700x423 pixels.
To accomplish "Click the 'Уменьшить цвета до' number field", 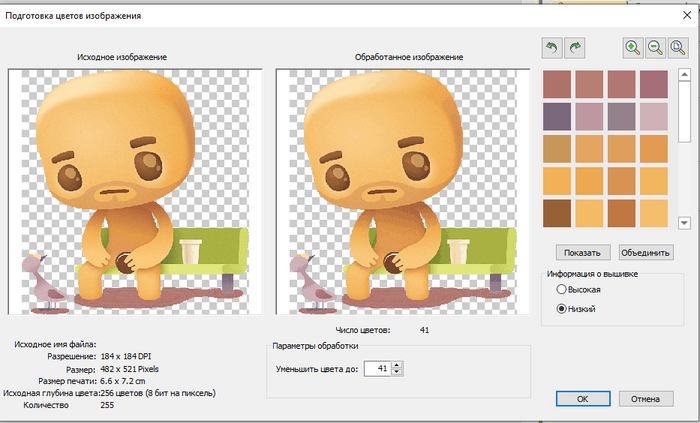I will 376,369.
